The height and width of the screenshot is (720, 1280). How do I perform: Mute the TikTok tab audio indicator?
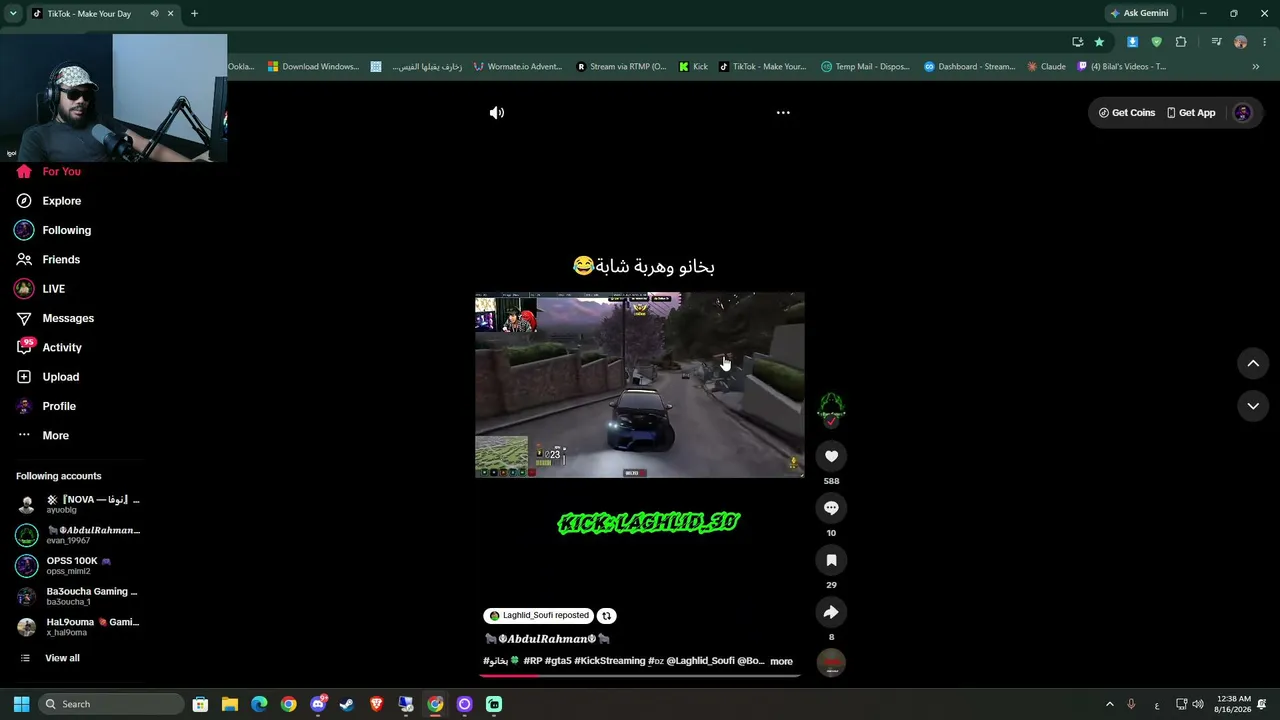[x=154, y=14]
